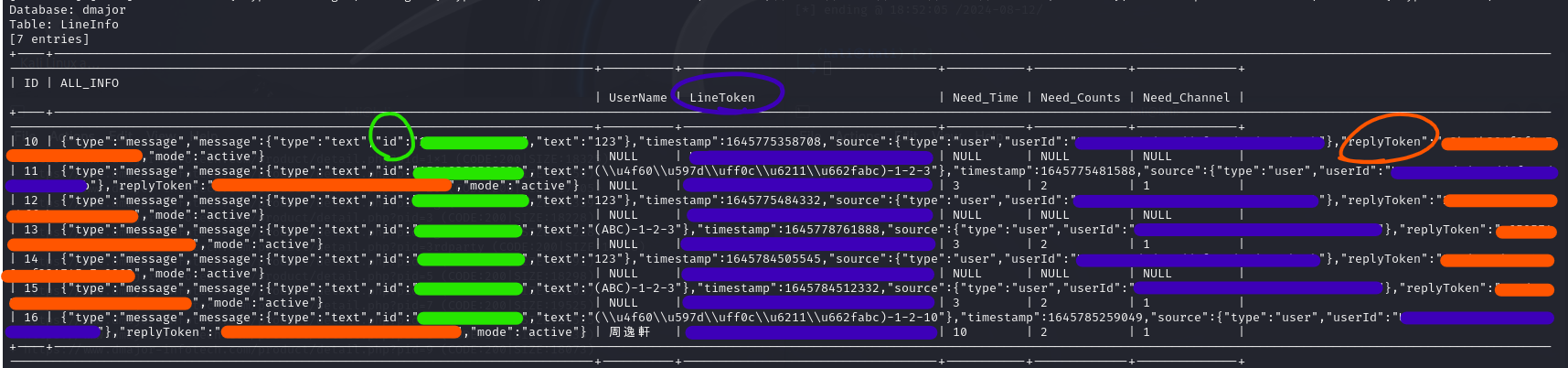Image resolution: width=1568 pixels, height=368 pixels.
Task: Click Need_Time value 3 in row 11
Action: [956, 186]
